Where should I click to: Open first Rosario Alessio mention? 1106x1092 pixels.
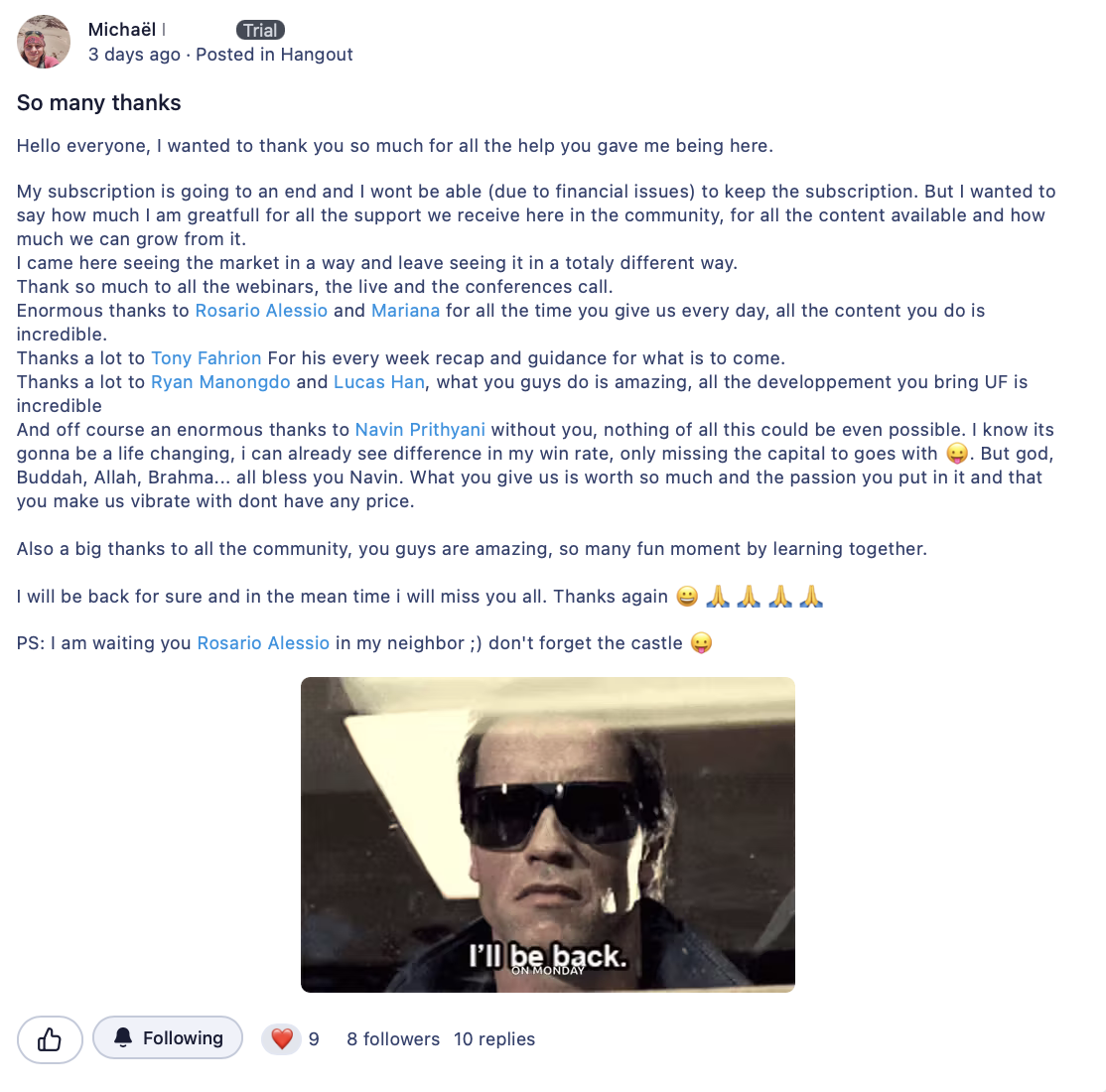click(x=261, y=311)
